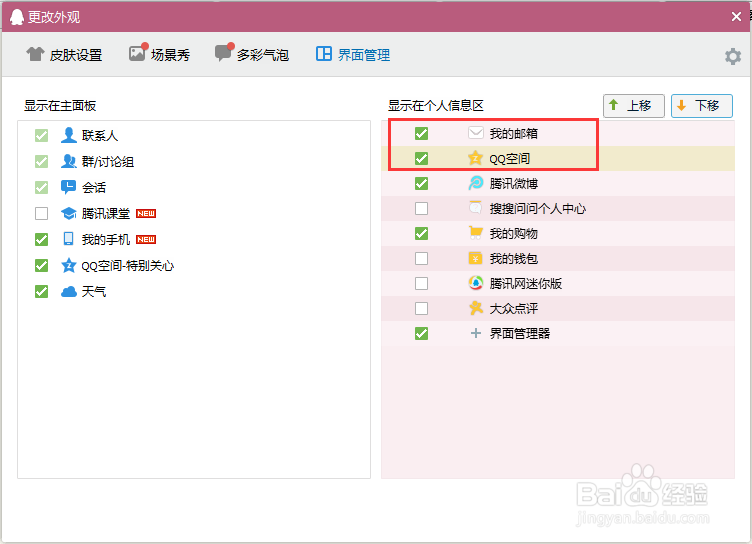
Task: Select the 界面管理 tab
Action: tap(353, 54)
